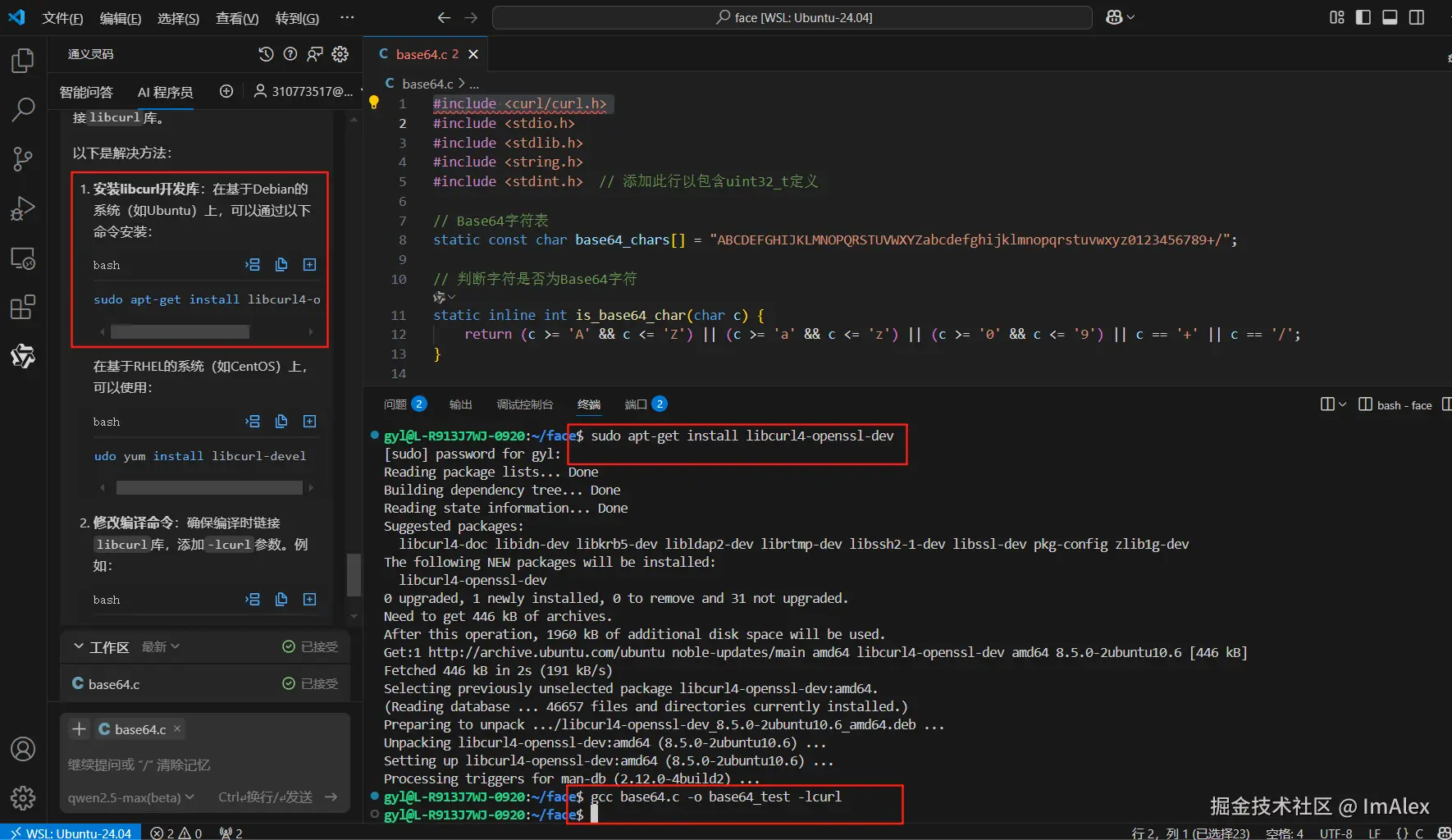The width and height of the screenshot is (1452, 840).
Task: Open the Search view in activity bar
Action: pyautogui.click(x=23, y=109)
